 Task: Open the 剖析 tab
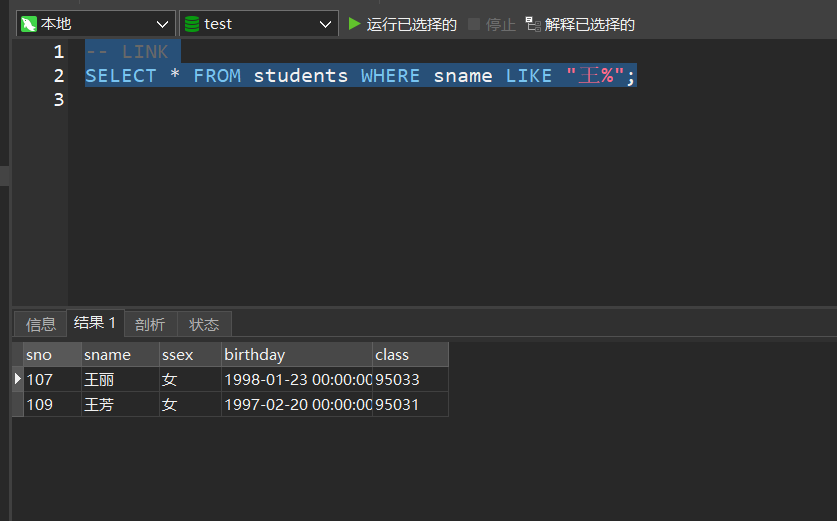[150, 324]
